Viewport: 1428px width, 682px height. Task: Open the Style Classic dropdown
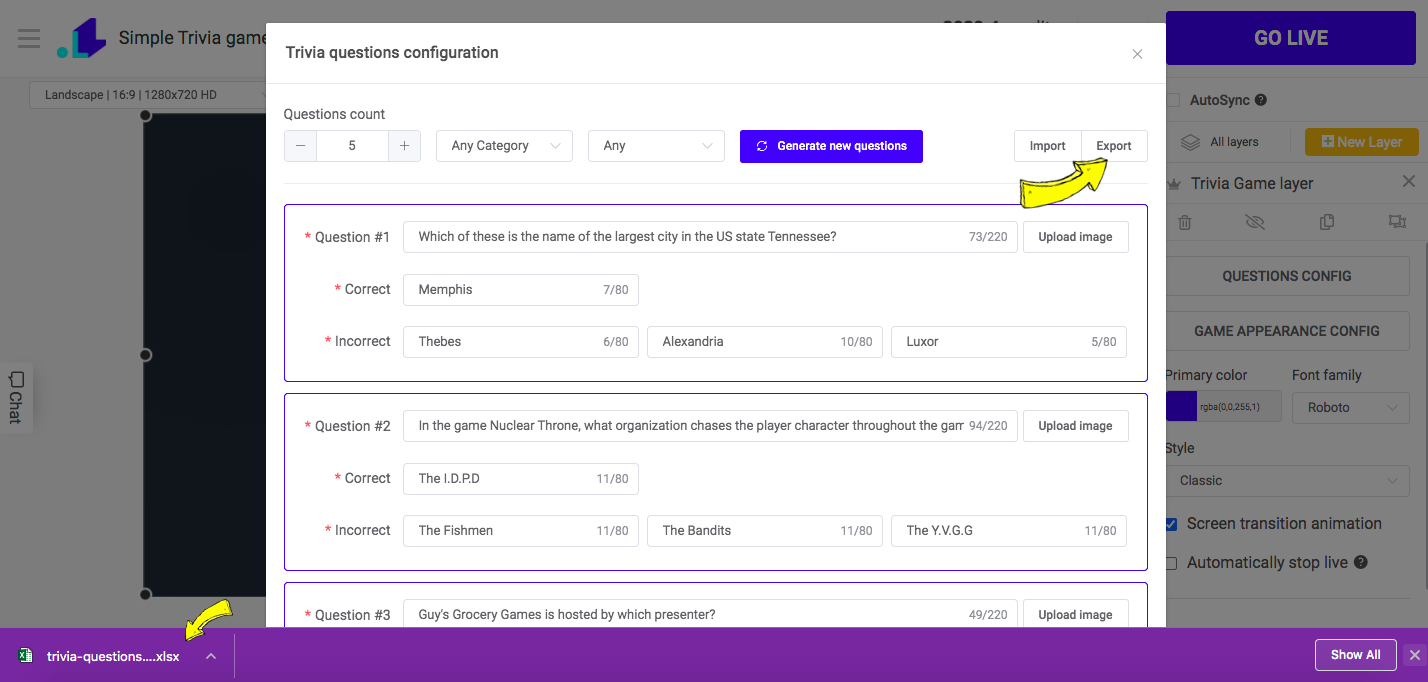tap(1287, 481)
